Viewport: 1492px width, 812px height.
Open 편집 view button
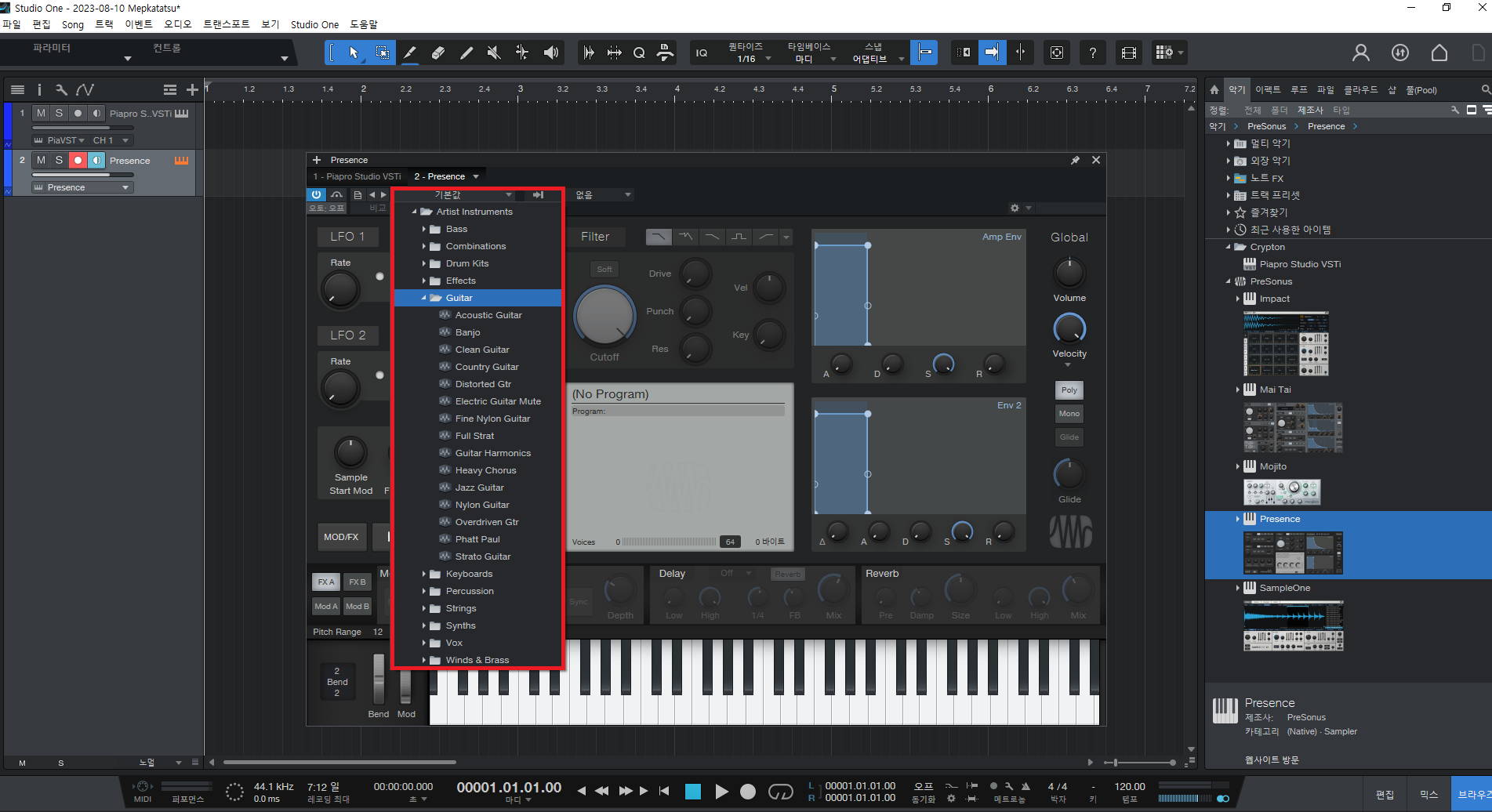(1385, 794)
